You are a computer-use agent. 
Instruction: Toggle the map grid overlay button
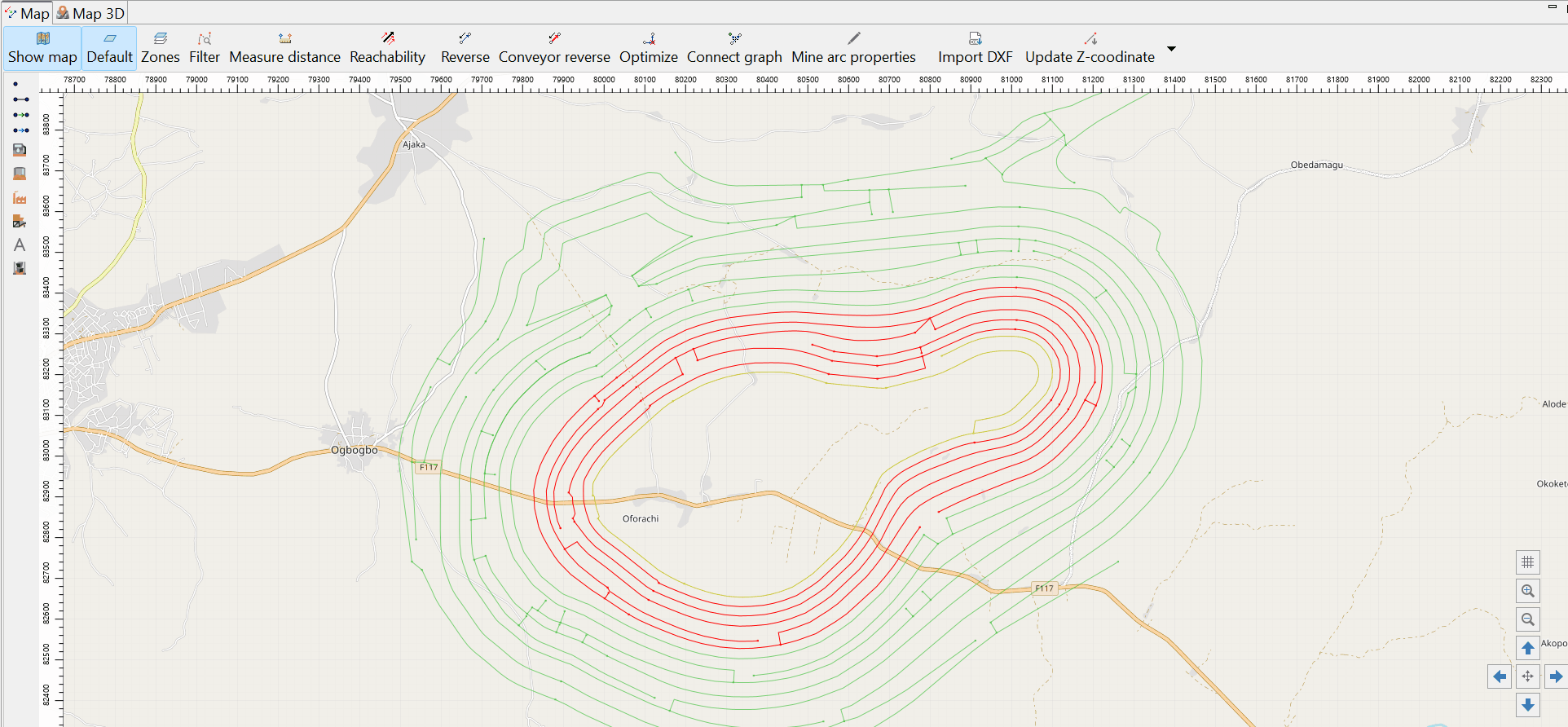[1528, 562]
